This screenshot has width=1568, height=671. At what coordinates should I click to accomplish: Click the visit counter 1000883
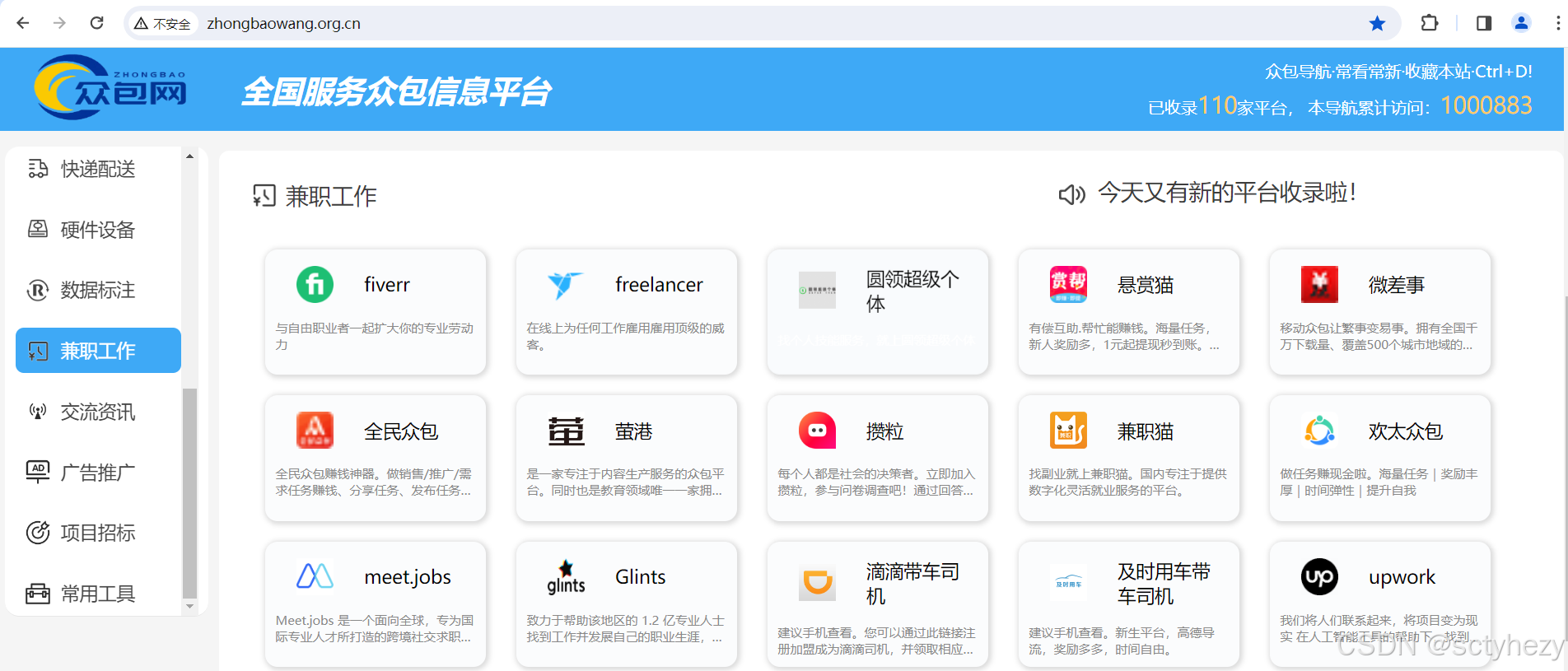1486,105
